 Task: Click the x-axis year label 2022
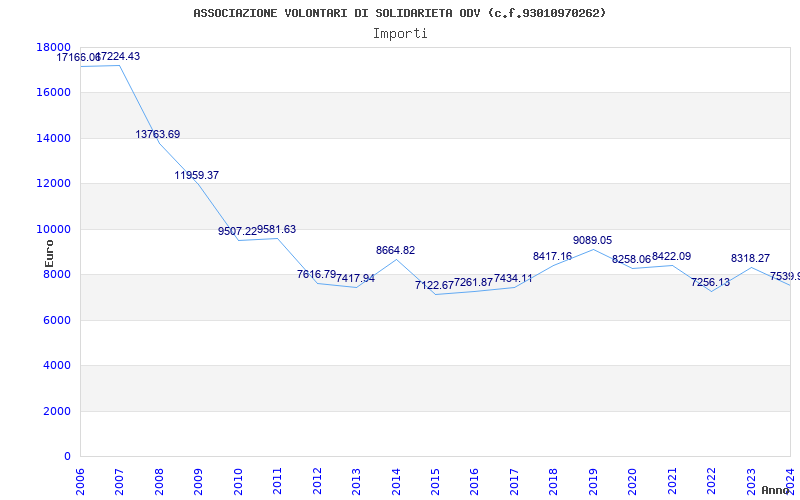pos(711,481)
